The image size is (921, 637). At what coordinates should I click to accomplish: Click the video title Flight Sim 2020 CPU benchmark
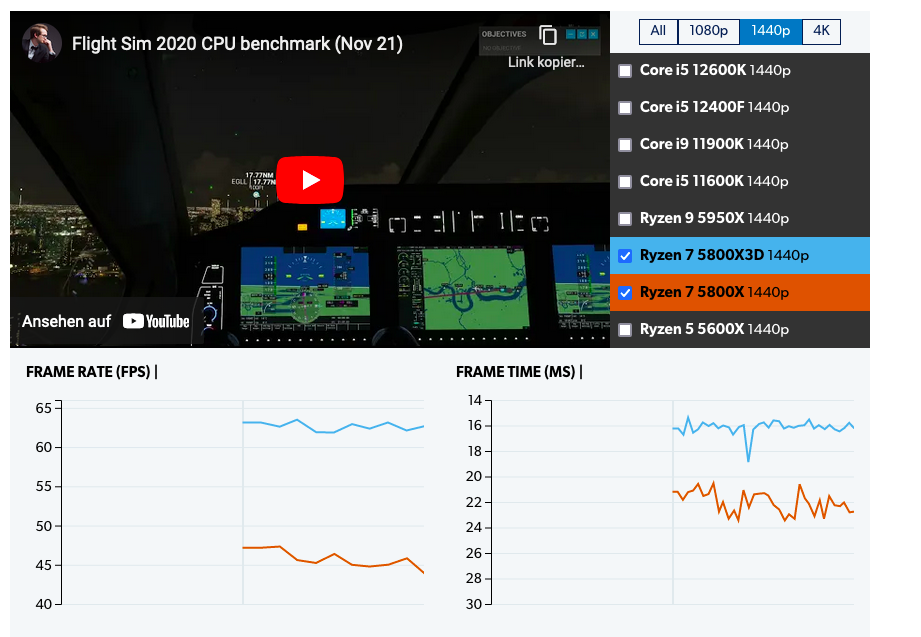click(237, 43)
